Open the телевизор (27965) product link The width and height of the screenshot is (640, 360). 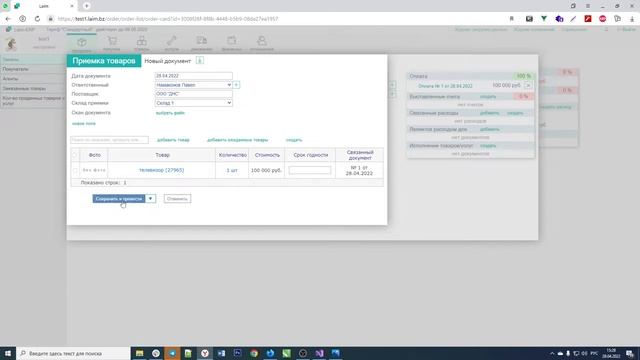tap(162, 170)
